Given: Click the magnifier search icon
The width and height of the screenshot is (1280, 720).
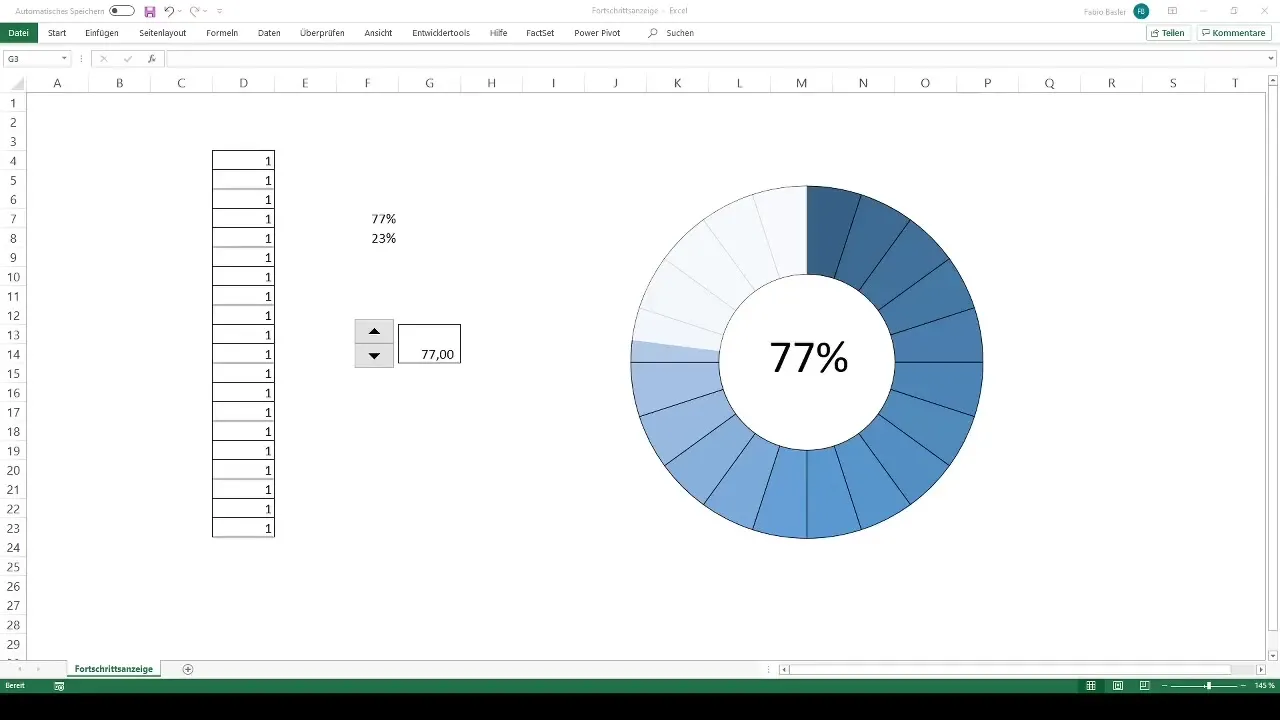Looking at the screenshot, I should coord(653,33).
